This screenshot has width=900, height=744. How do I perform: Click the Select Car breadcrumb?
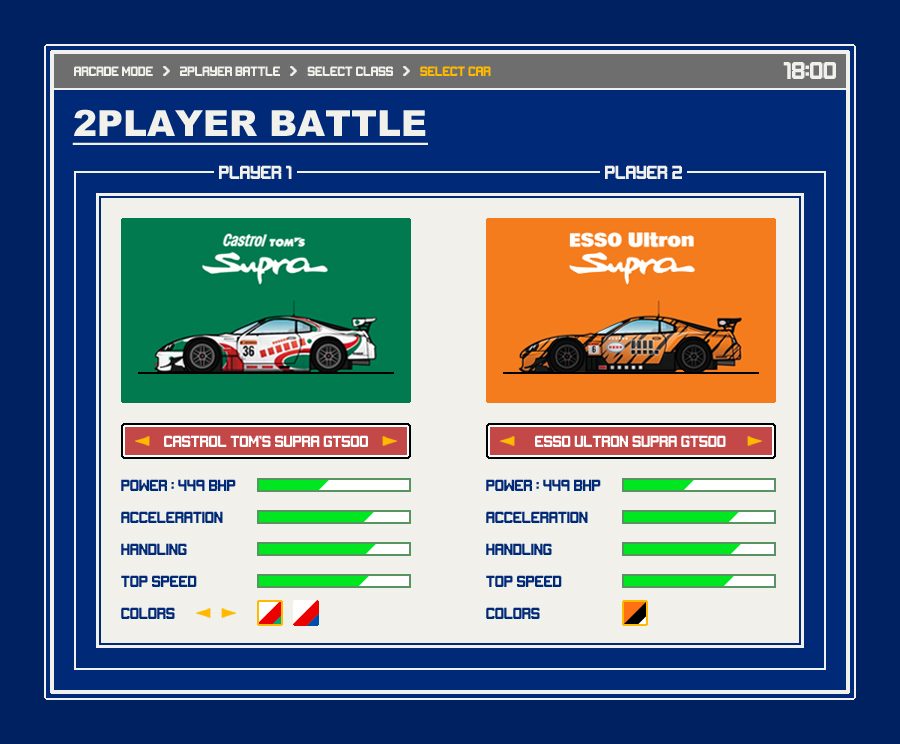pos(455,71)
